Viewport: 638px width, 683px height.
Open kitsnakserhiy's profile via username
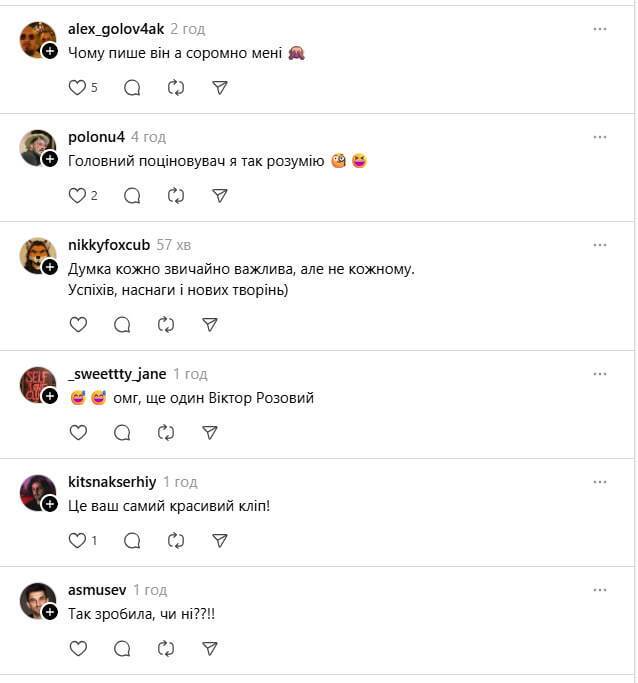click(111, 481)
